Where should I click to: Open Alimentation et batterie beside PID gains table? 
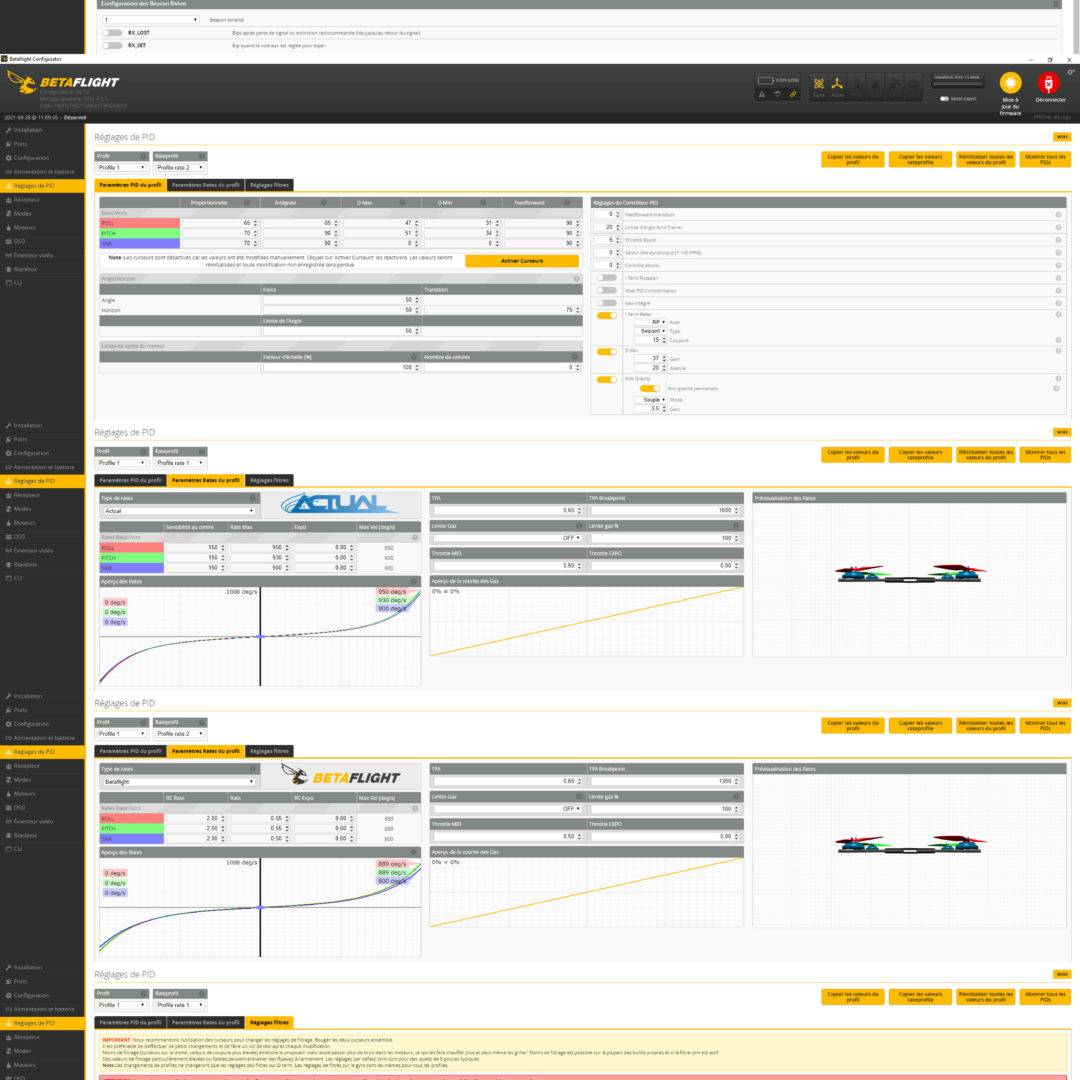42,172
